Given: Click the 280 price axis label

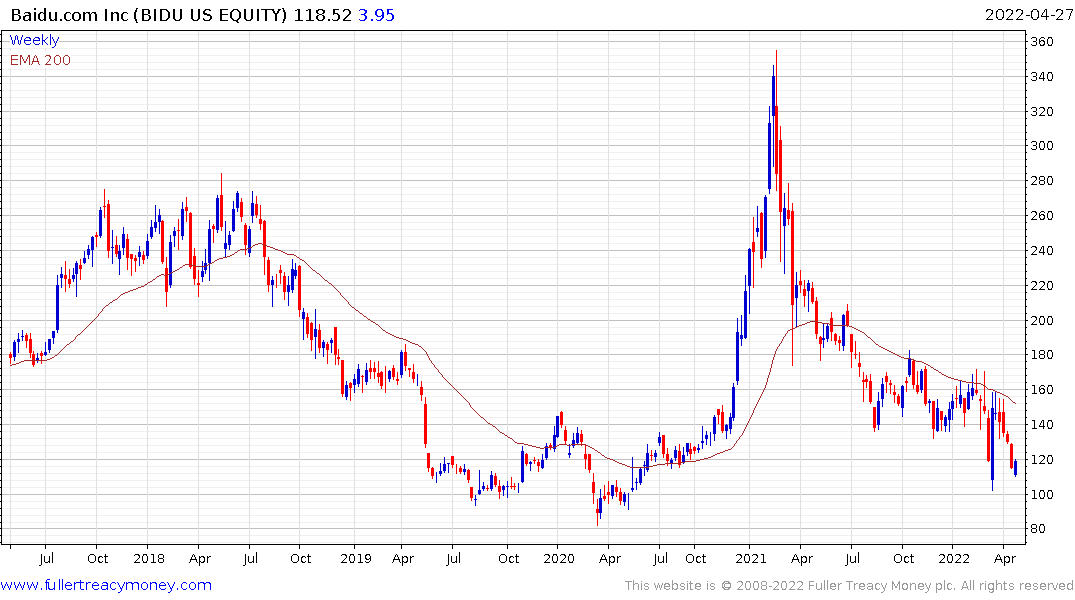Looking at the screenshot, I should 1041,181.
